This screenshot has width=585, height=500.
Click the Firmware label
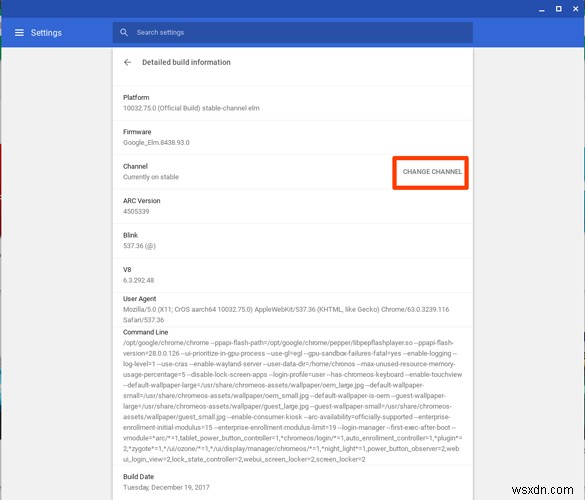(137, 132)
